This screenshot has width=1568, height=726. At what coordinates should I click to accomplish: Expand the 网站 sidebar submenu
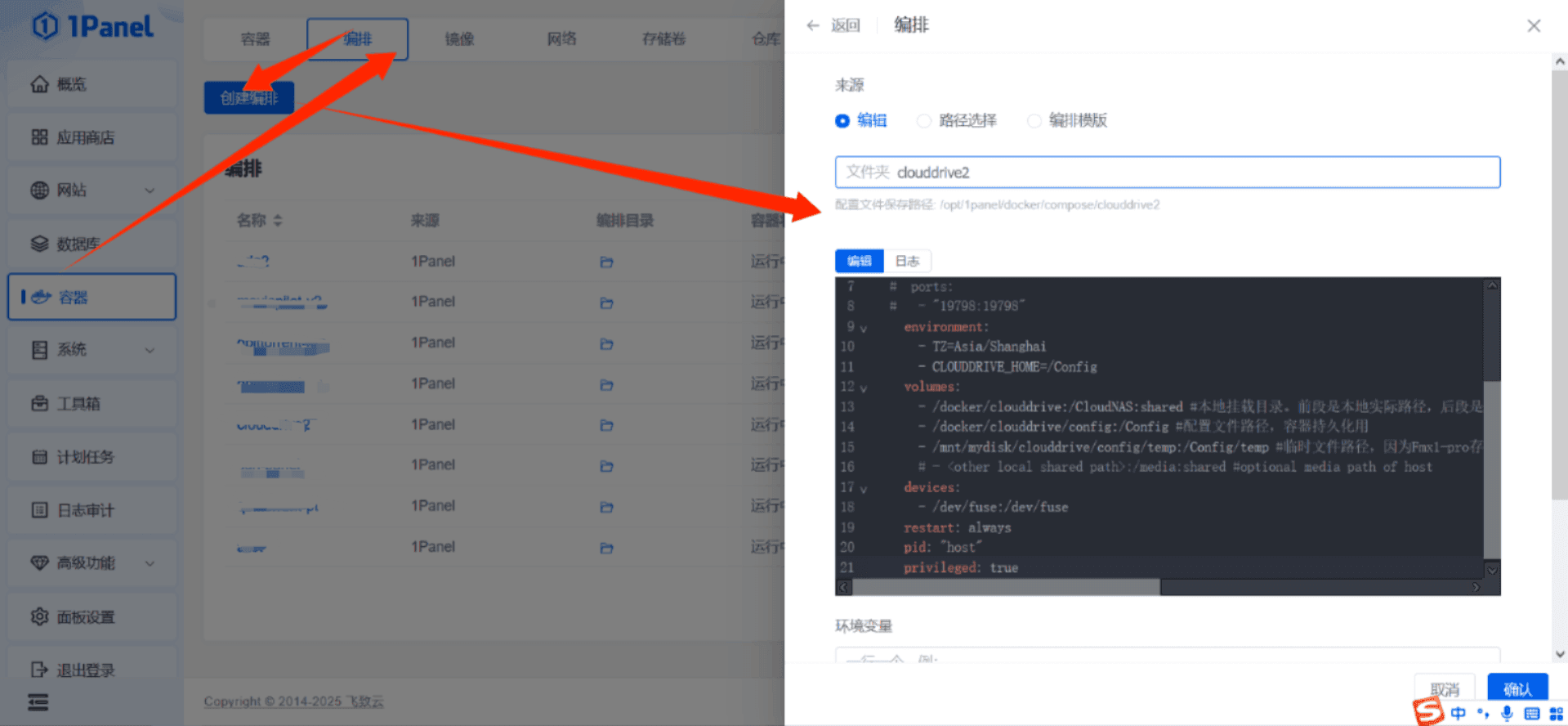150,190
